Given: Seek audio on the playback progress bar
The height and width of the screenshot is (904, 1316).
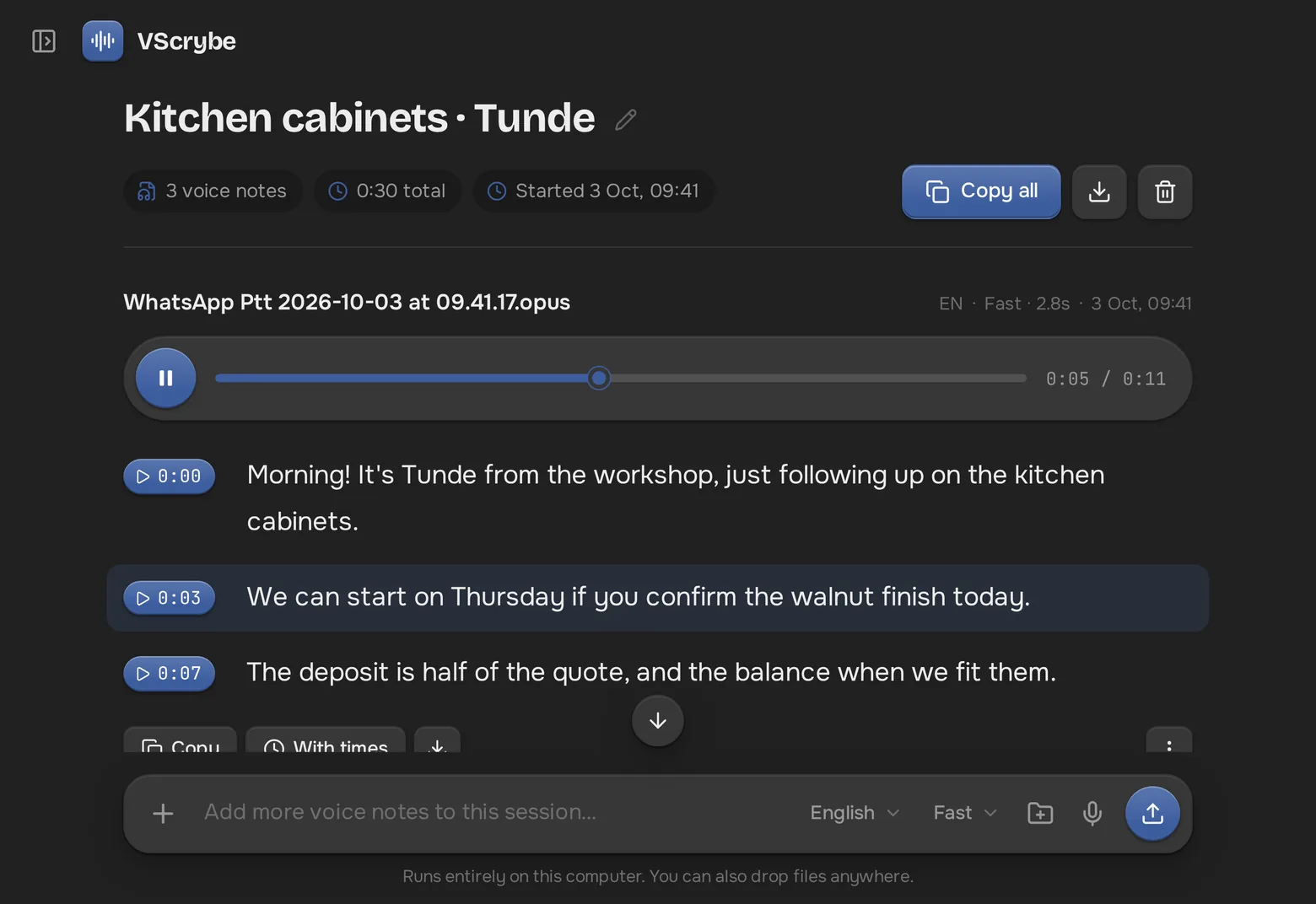Looking at the screenshot, I should point(621,378).
